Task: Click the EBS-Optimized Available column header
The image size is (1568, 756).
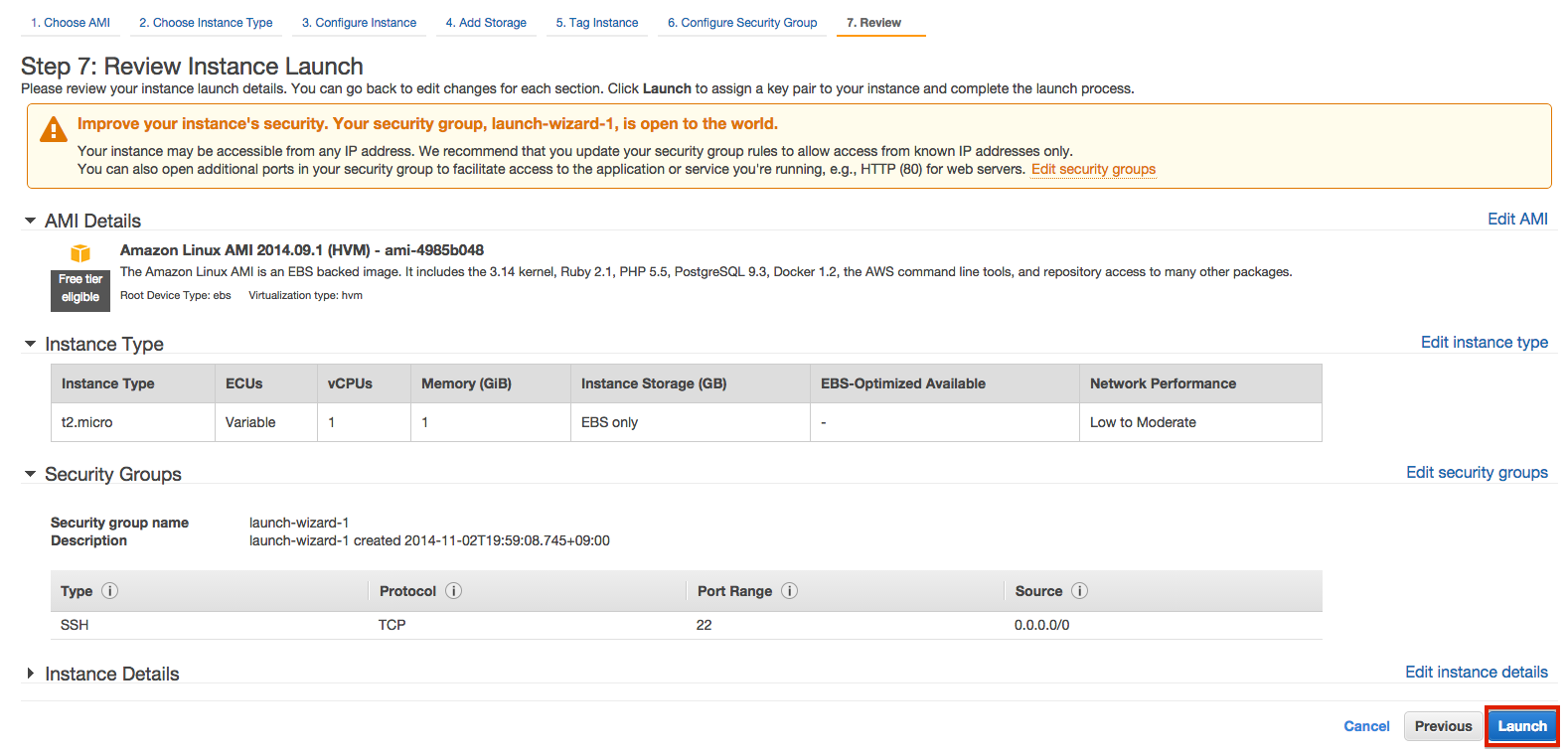Action: [945, 383]
